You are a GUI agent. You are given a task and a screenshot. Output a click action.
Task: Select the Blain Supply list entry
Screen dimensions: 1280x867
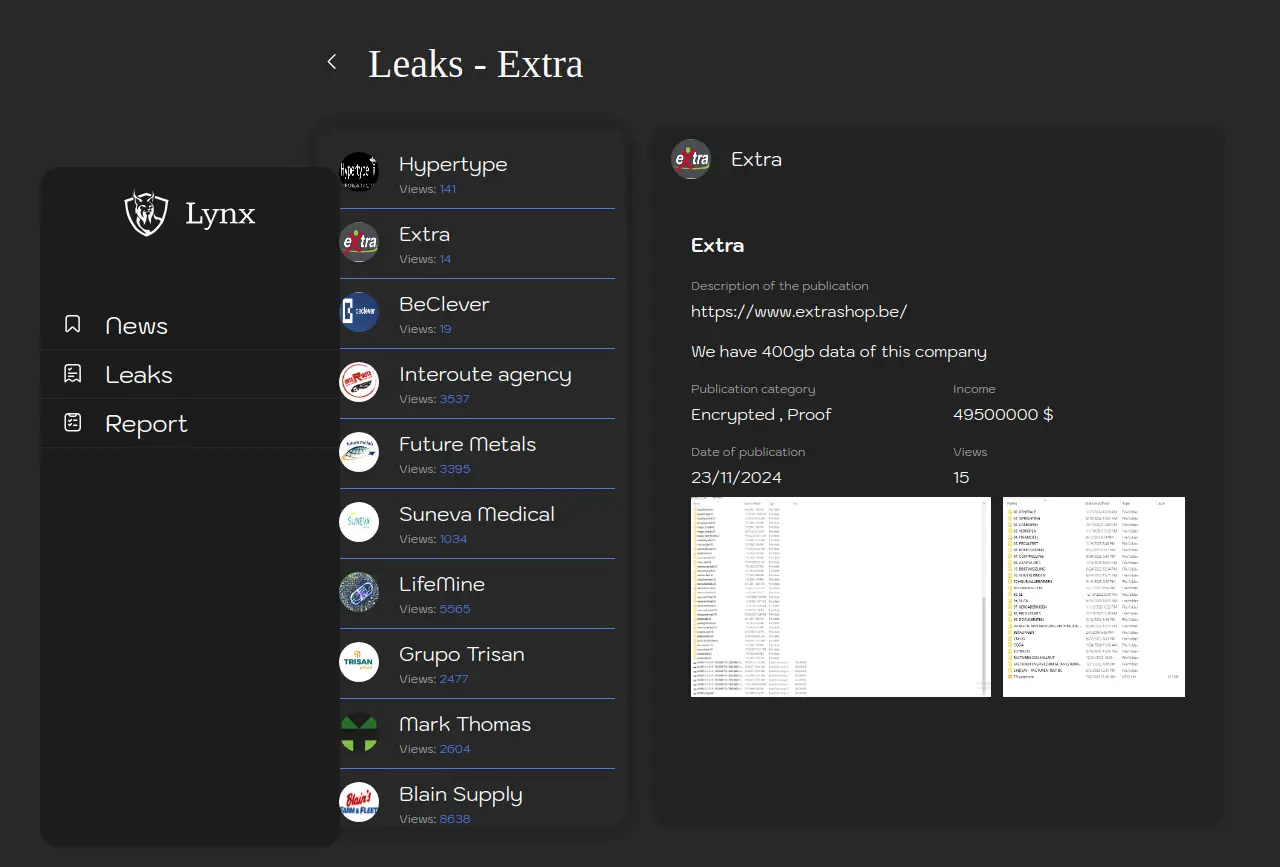tap(461, 803)
